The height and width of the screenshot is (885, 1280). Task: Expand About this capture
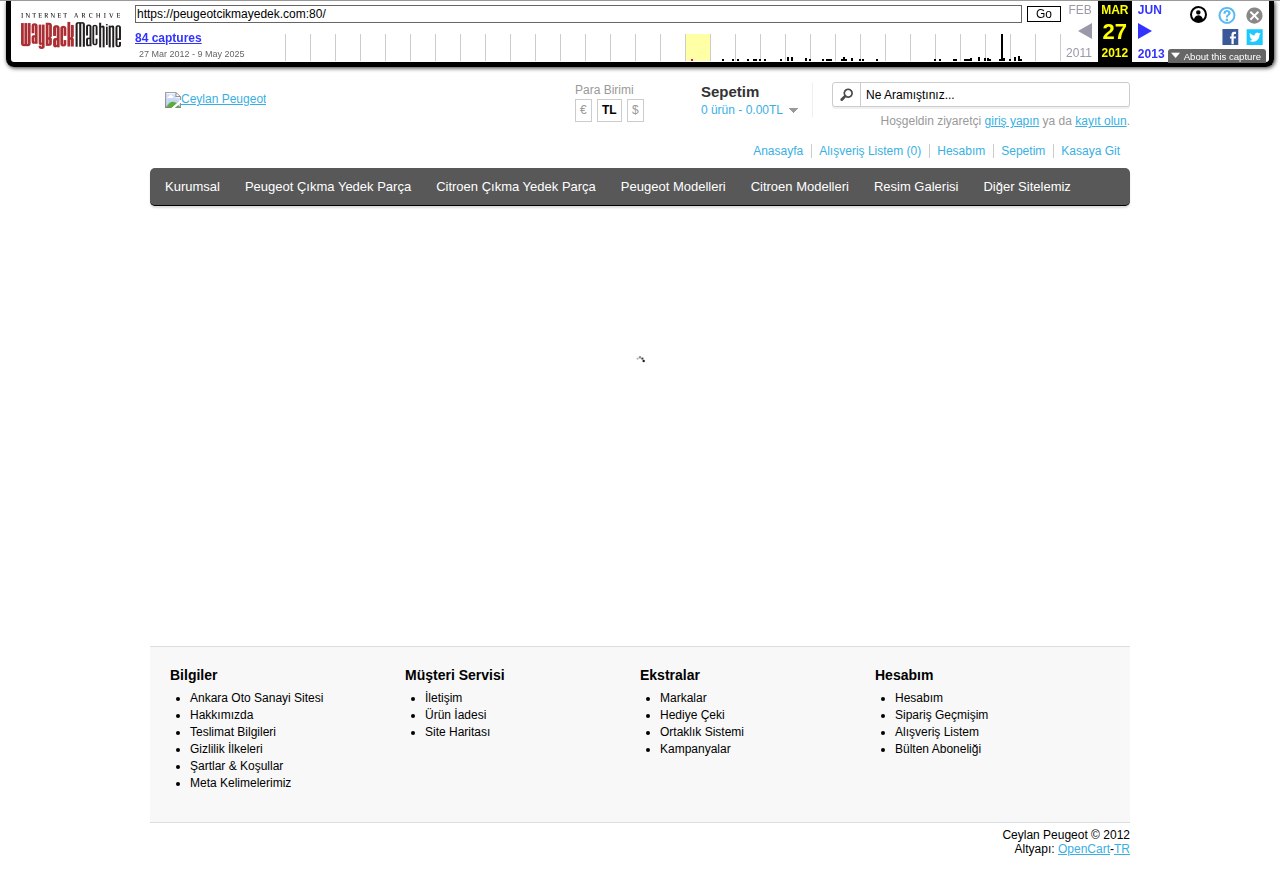[1216, 56]
